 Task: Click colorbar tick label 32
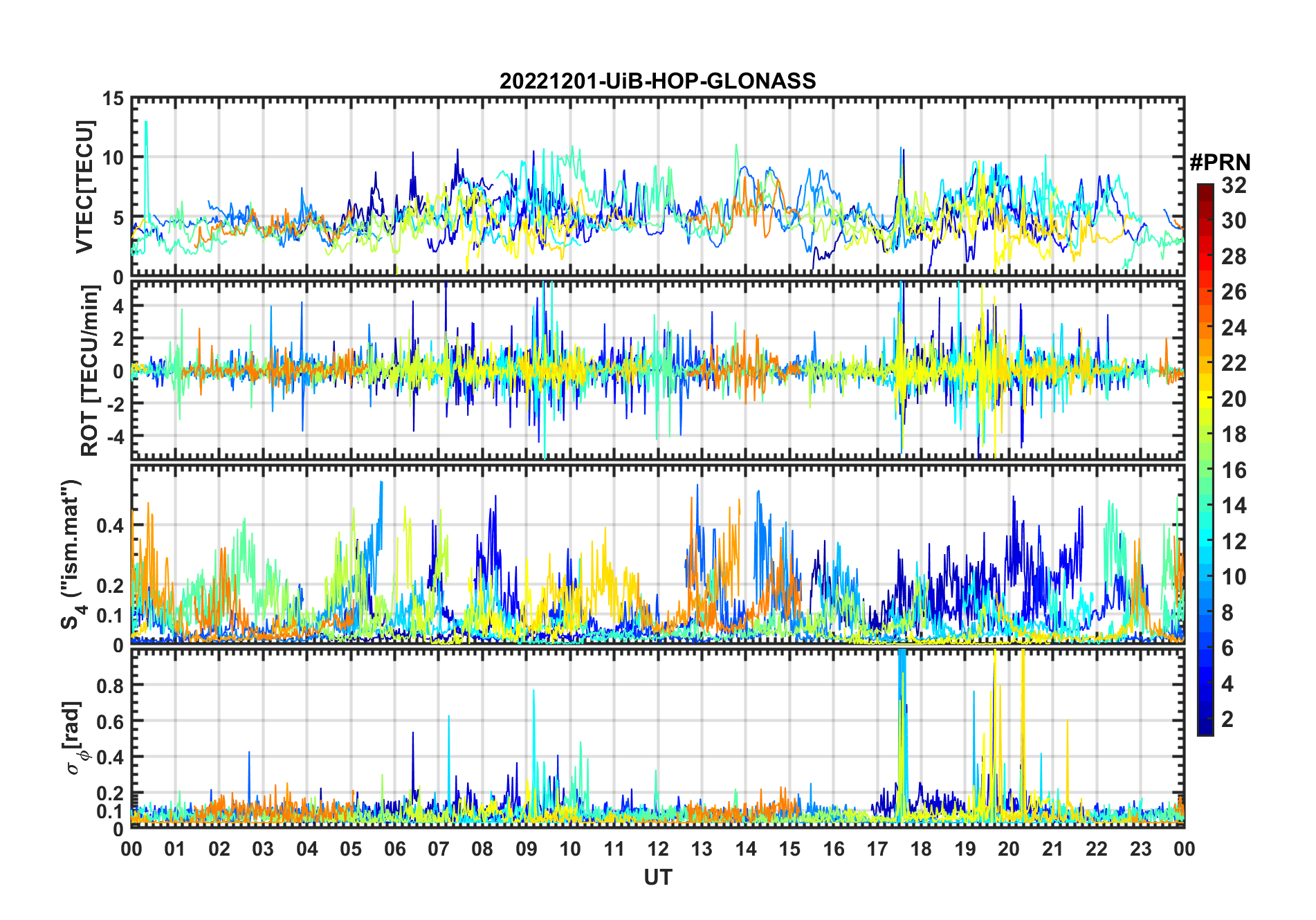coord(1234,185)
